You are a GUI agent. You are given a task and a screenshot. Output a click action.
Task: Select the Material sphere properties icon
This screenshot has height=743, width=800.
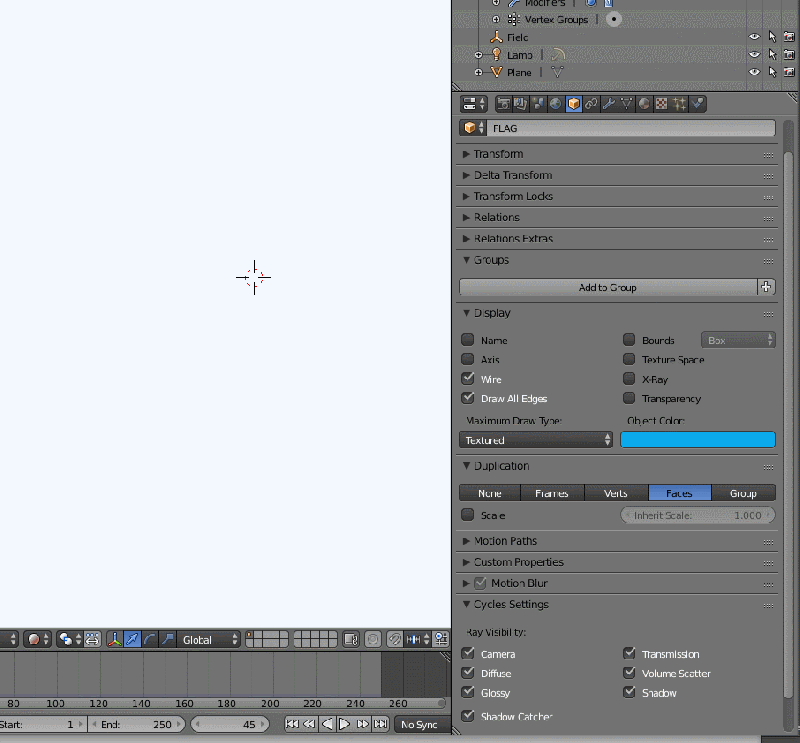click(642, 103)
